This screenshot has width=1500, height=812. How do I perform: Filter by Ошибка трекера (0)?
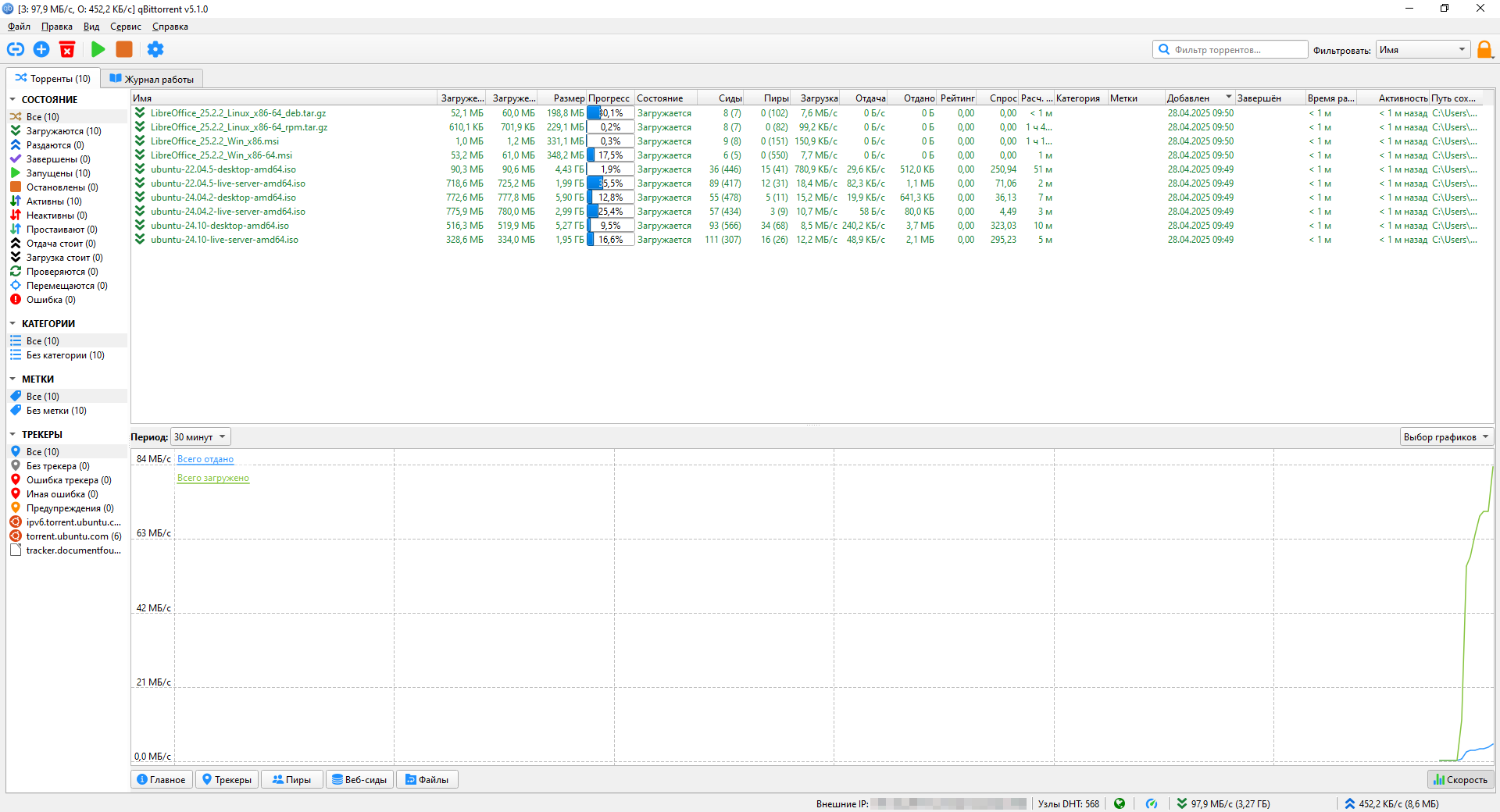[x=67, y=480]
